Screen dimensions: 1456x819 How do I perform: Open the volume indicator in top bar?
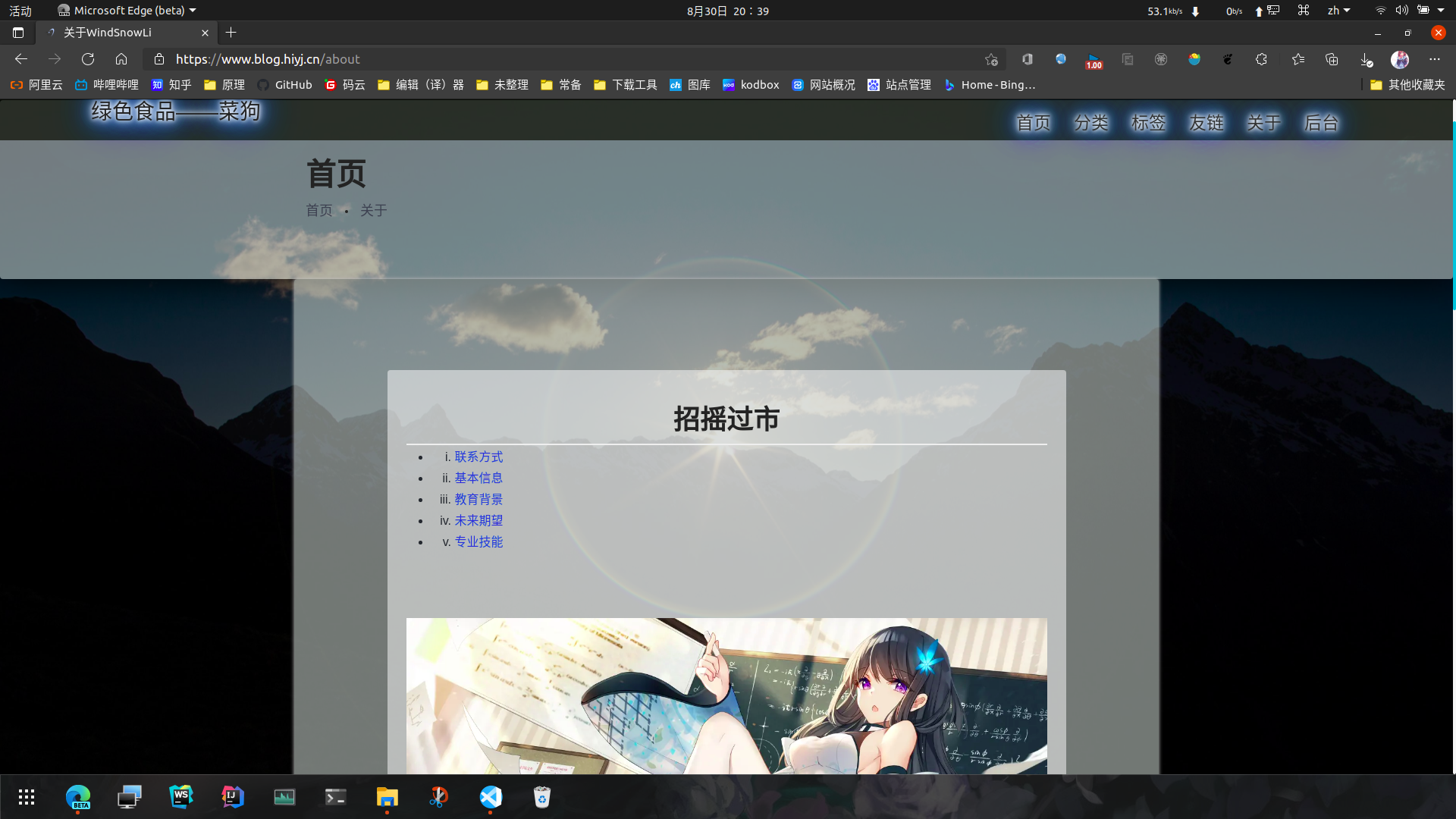[1401, 11]
